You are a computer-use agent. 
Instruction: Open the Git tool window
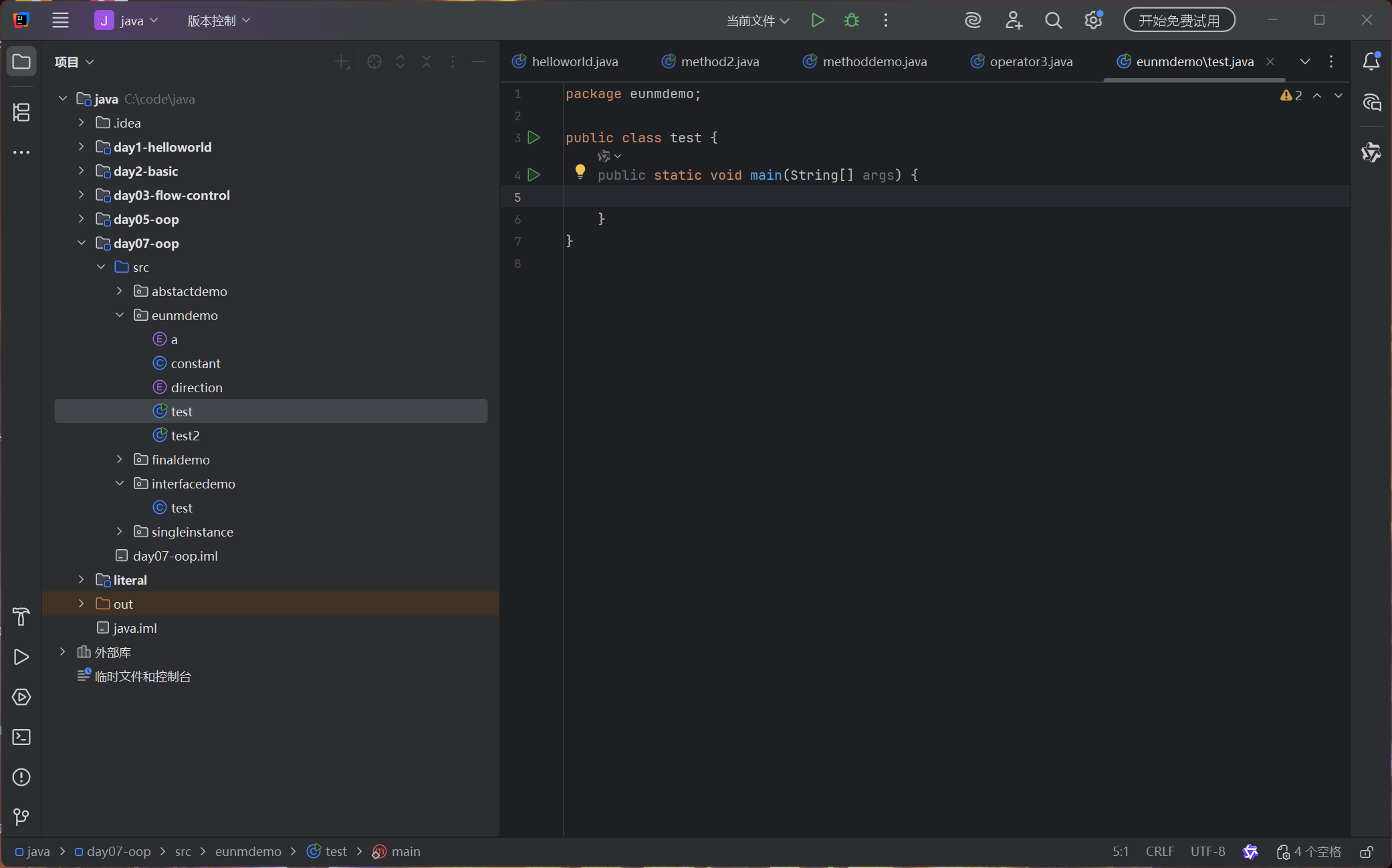click(x=21, y=817)
